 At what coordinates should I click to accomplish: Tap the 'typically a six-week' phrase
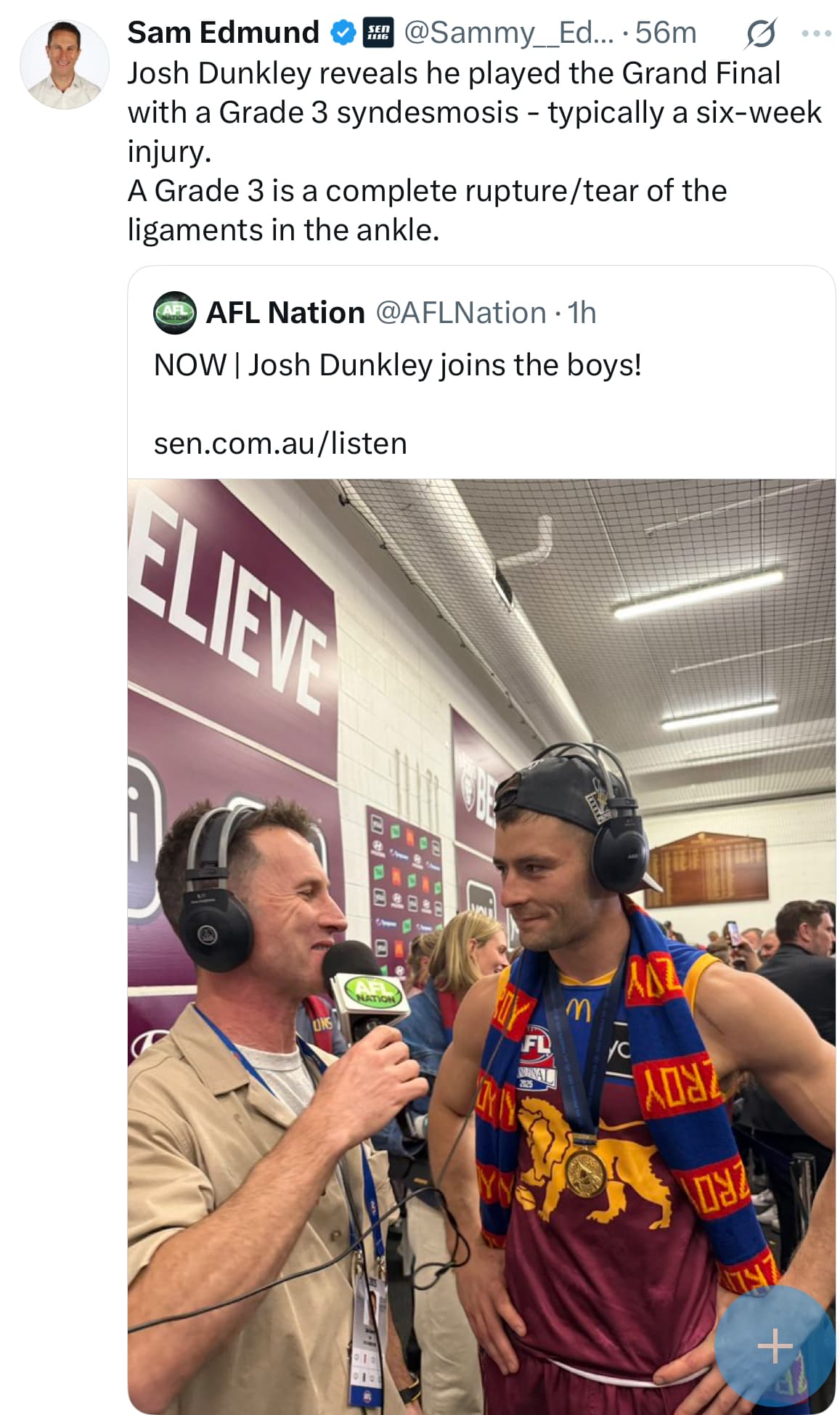pos(684,113)
